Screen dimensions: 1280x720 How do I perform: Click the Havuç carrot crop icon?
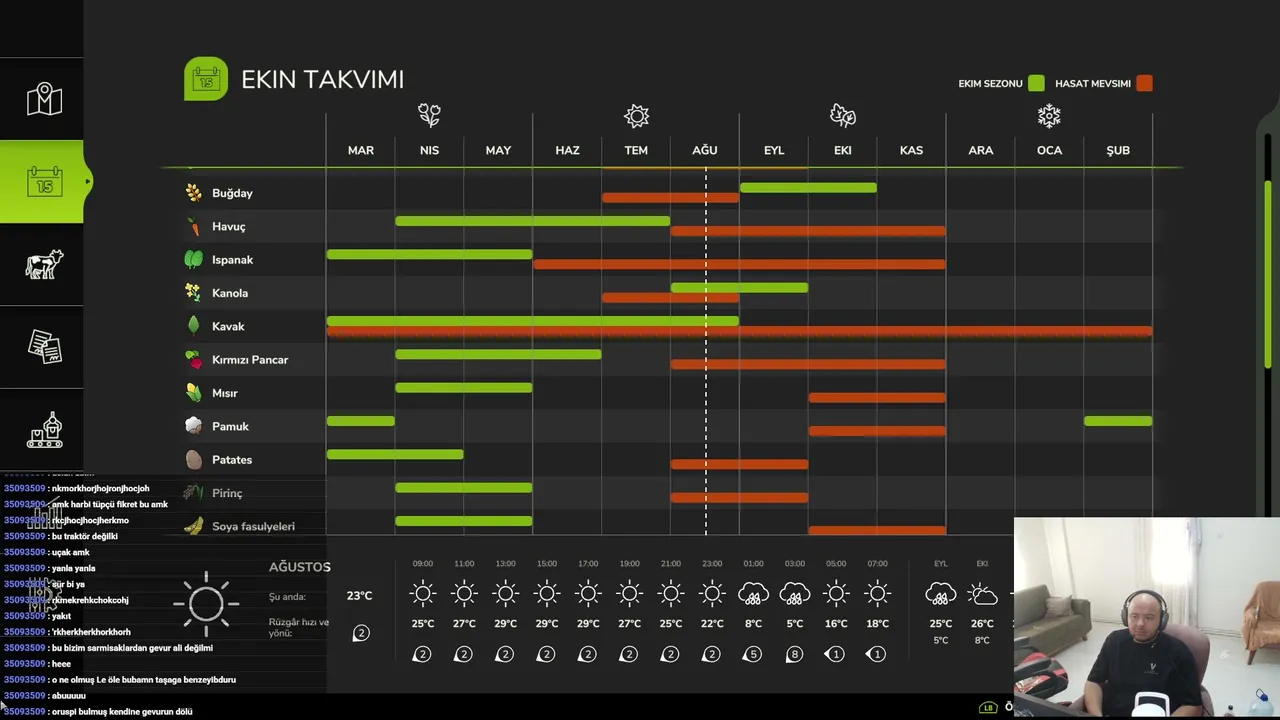click(x=193, y=226)
